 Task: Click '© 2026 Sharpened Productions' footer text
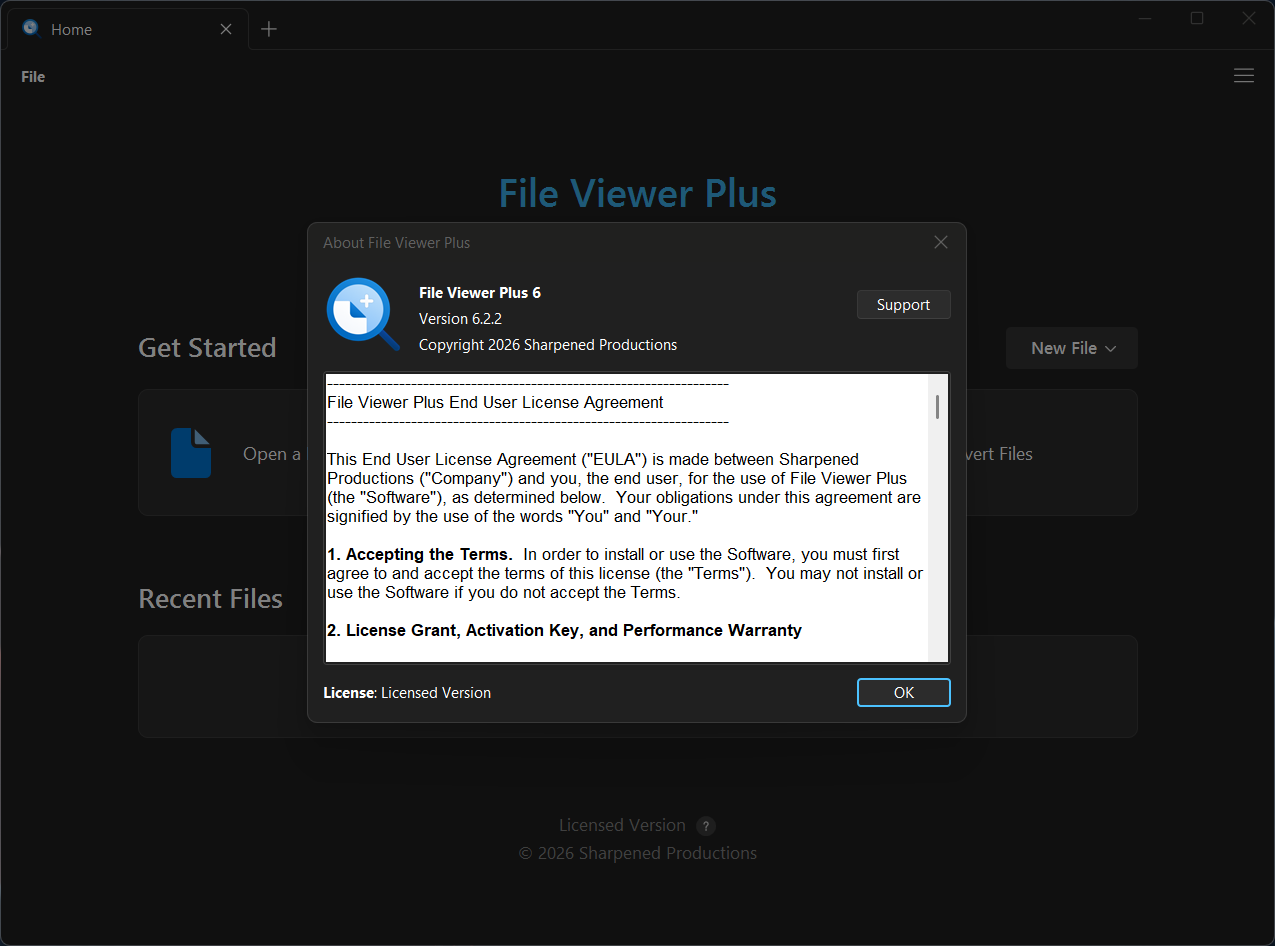point(638,853)
